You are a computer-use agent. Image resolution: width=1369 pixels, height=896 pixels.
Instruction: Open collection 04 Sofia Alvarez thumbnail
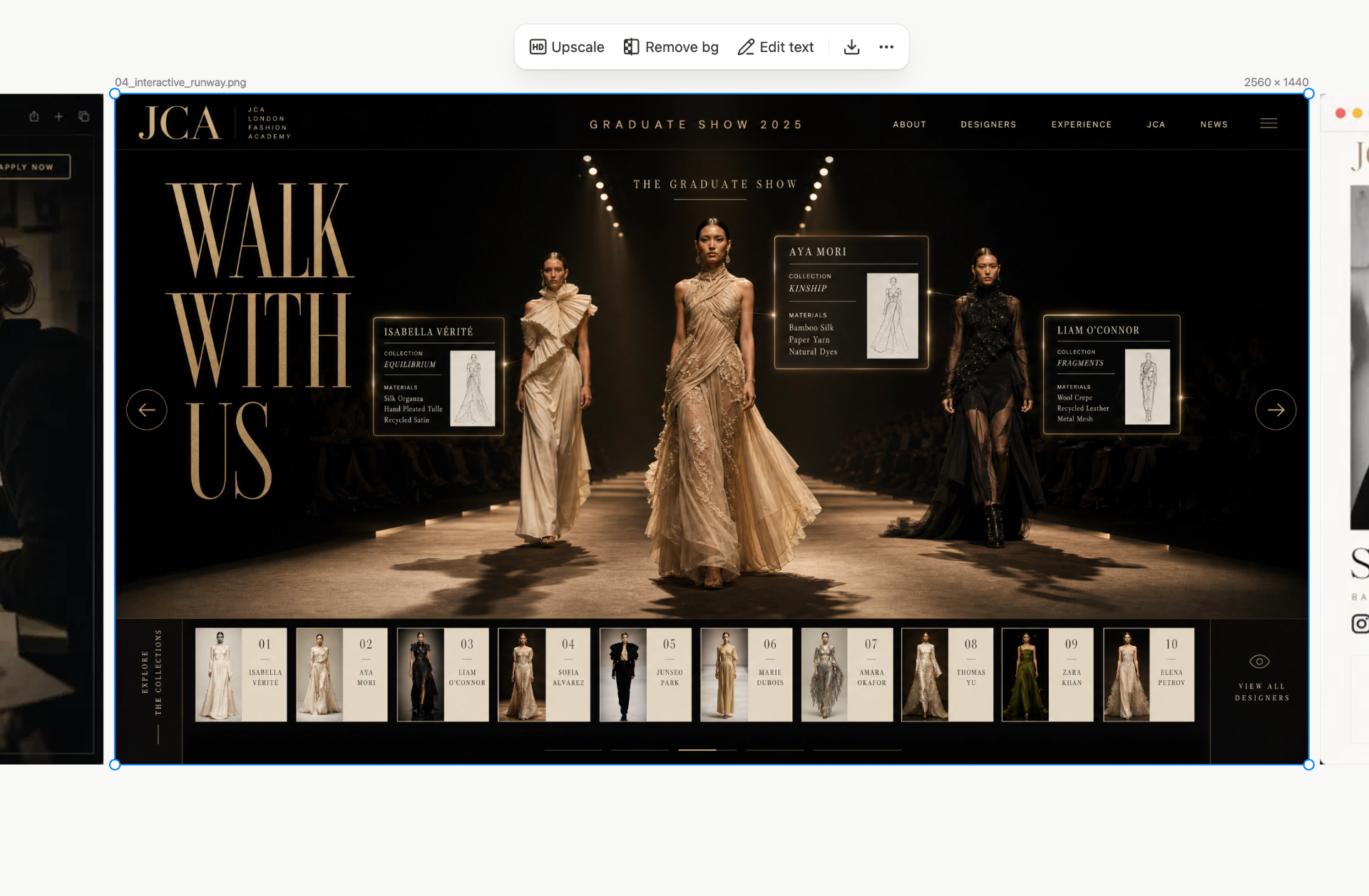544,674
